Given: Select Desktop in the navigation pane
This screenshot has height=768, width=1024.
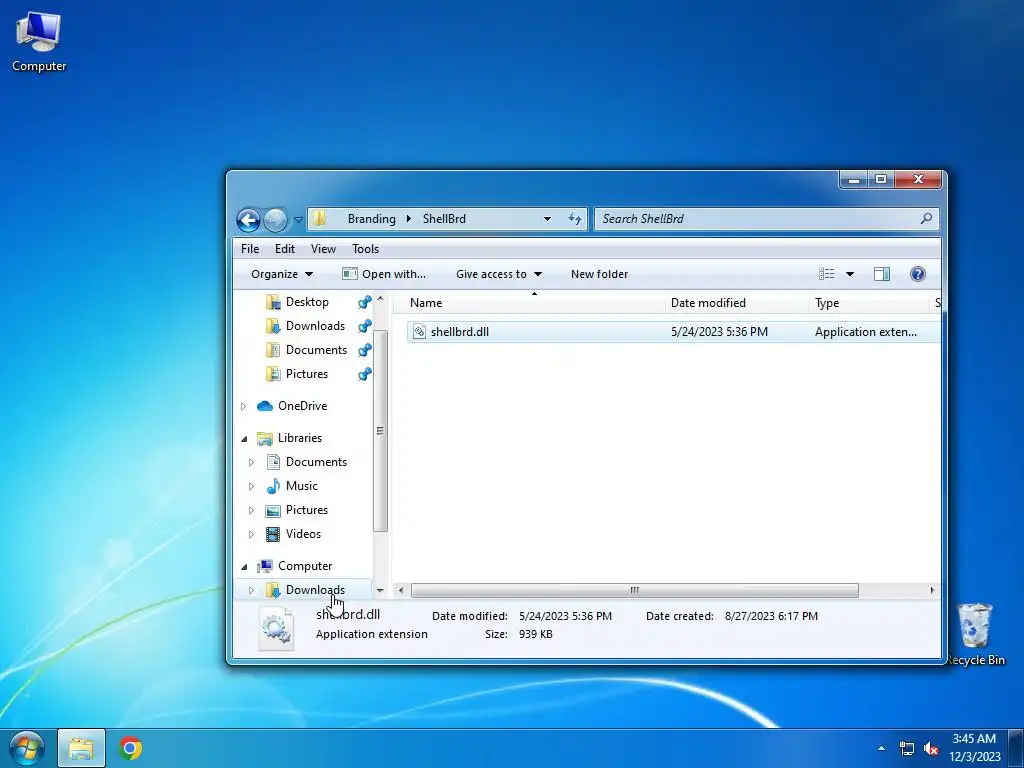Looking at the screenshot, I should [x=307, y=302].
